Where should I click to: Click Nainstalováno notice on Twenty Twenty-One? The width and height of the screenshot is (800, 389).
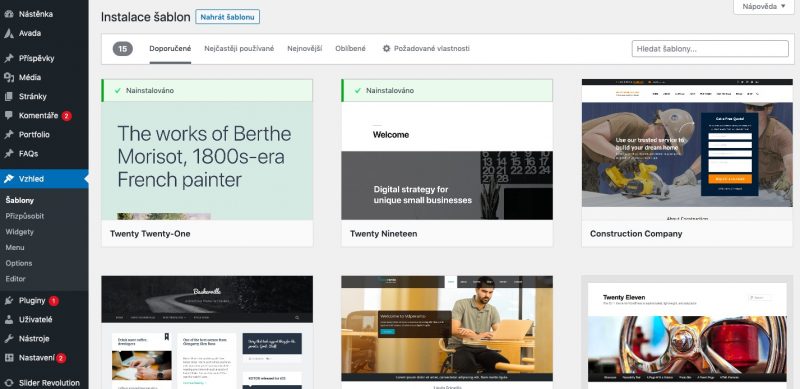(x=207, y=90)
